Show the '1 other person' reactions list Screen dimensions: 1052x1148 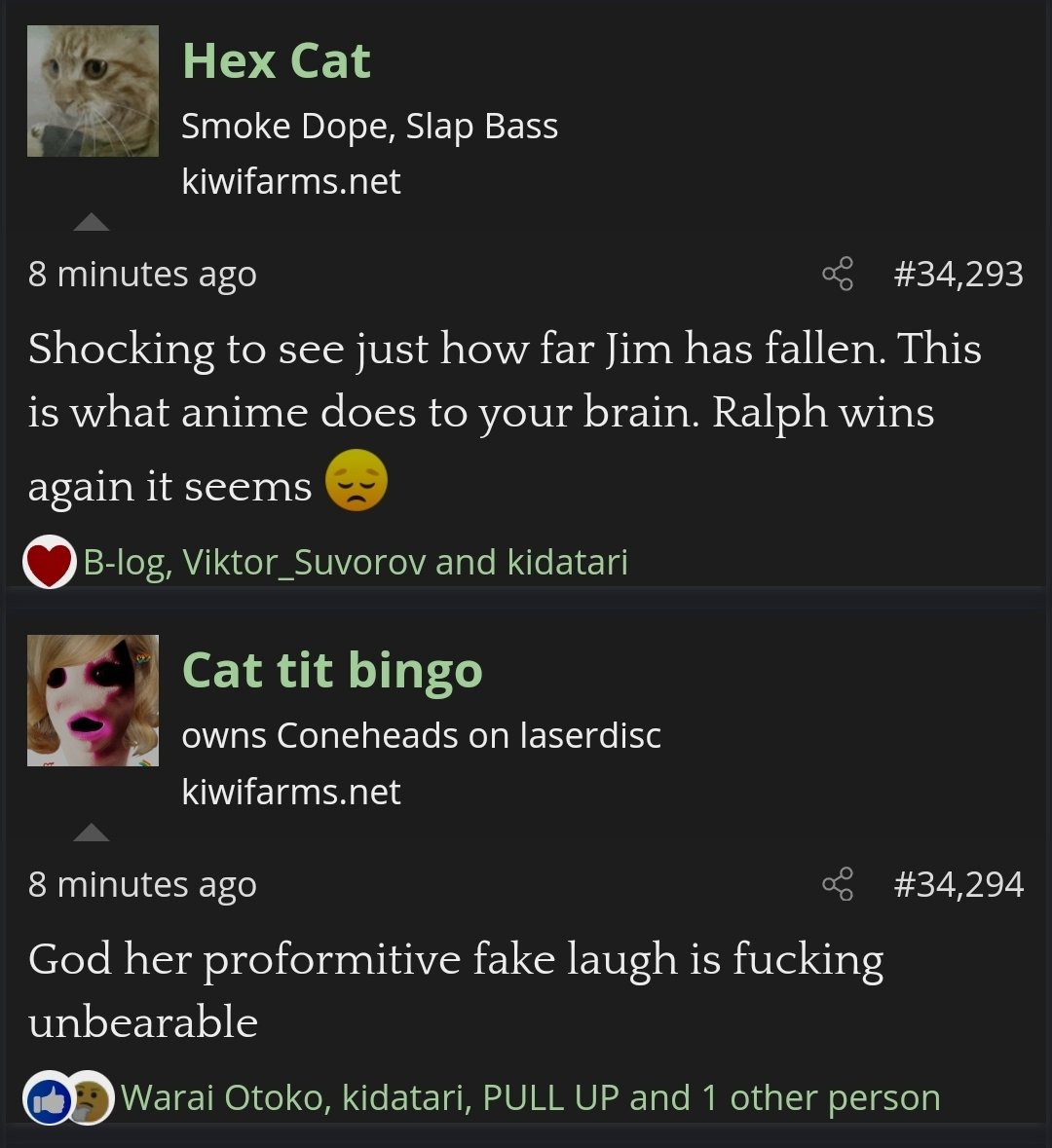[x=820, y=1098]
